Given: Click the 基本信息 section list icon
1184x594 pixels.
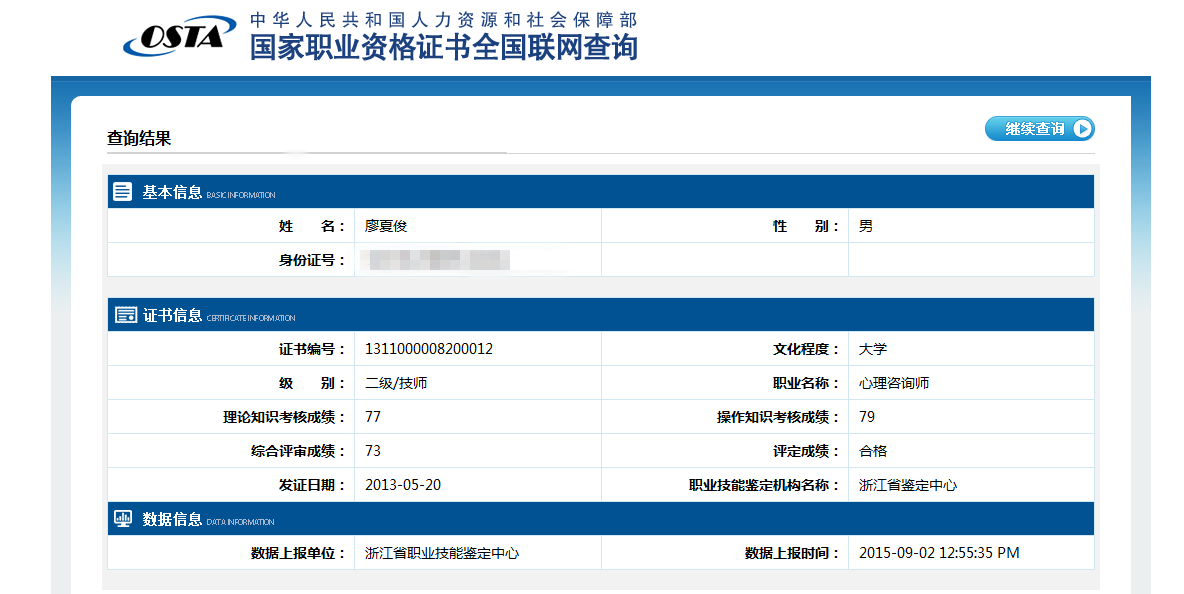Looking at the screenshot, I should coord(123,192).
